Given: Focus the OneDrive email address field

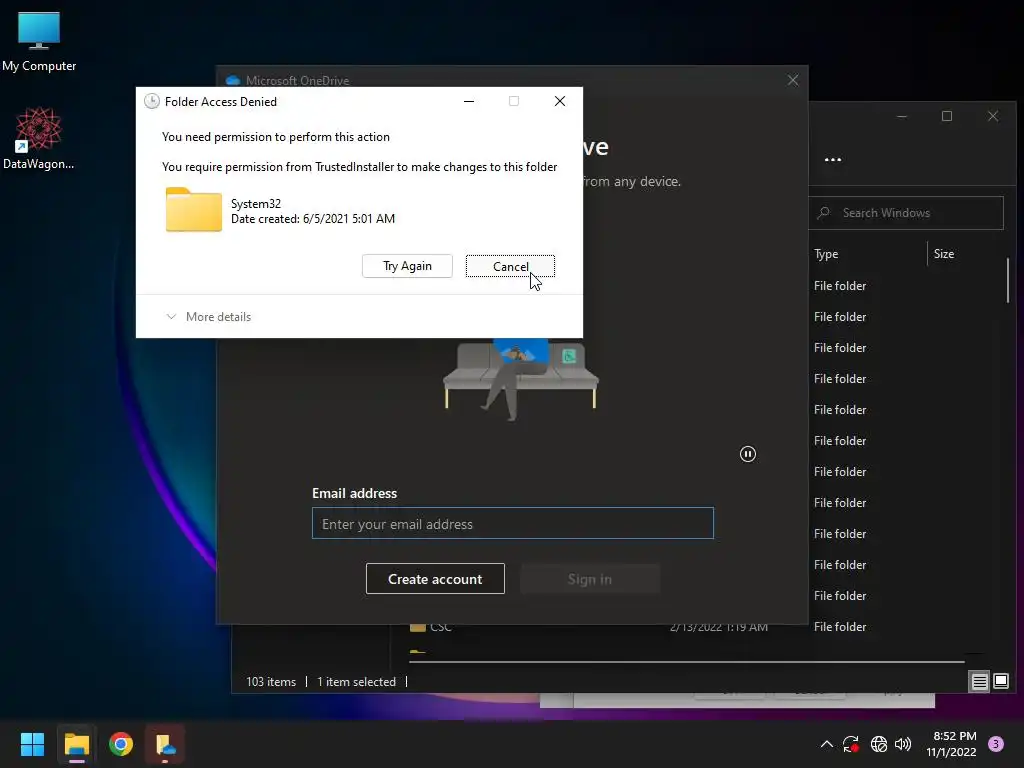Looking at the screenshot, I should click(x=513, y=523).
